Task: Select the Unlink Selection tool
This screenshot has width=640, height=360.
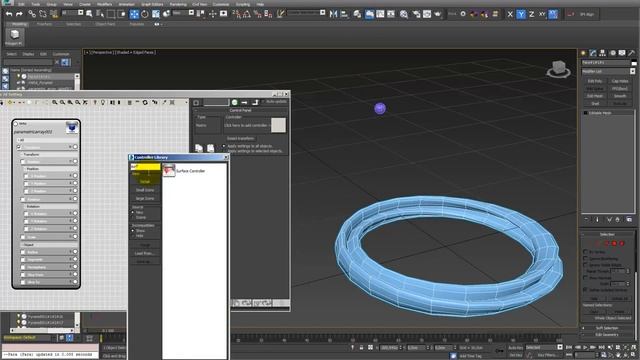Action: [x=43, y=14]
